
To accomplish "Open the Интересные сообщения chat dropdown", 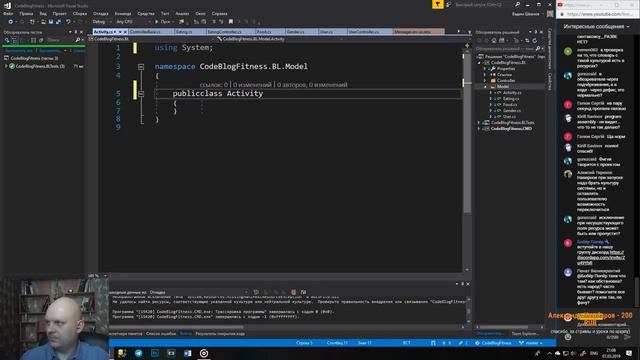I will coord(596,27).
